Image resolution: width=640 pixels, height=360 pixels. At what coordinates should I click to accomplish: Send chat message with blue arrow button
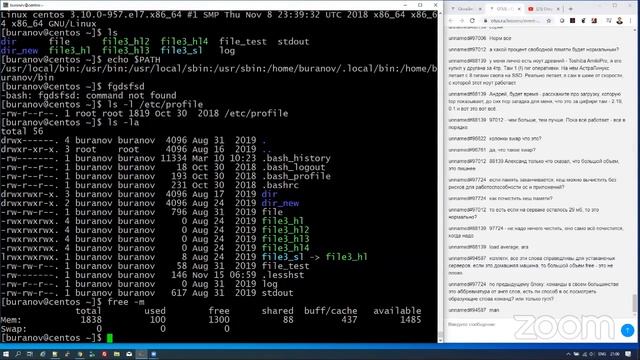click(x=627, y=330)
